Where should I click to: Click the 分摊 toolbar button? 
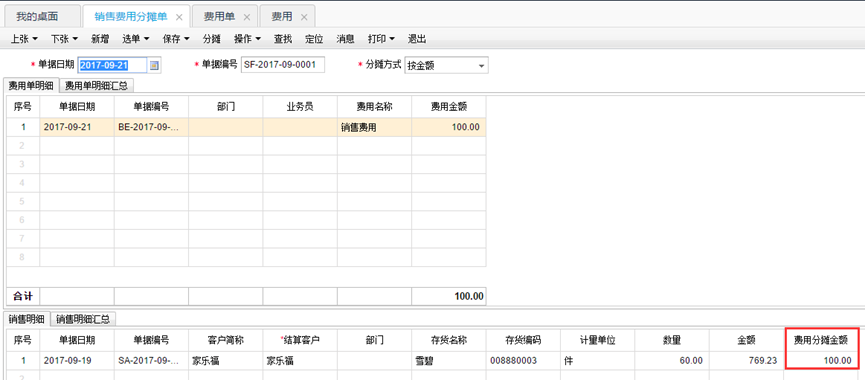coord(212,39)
